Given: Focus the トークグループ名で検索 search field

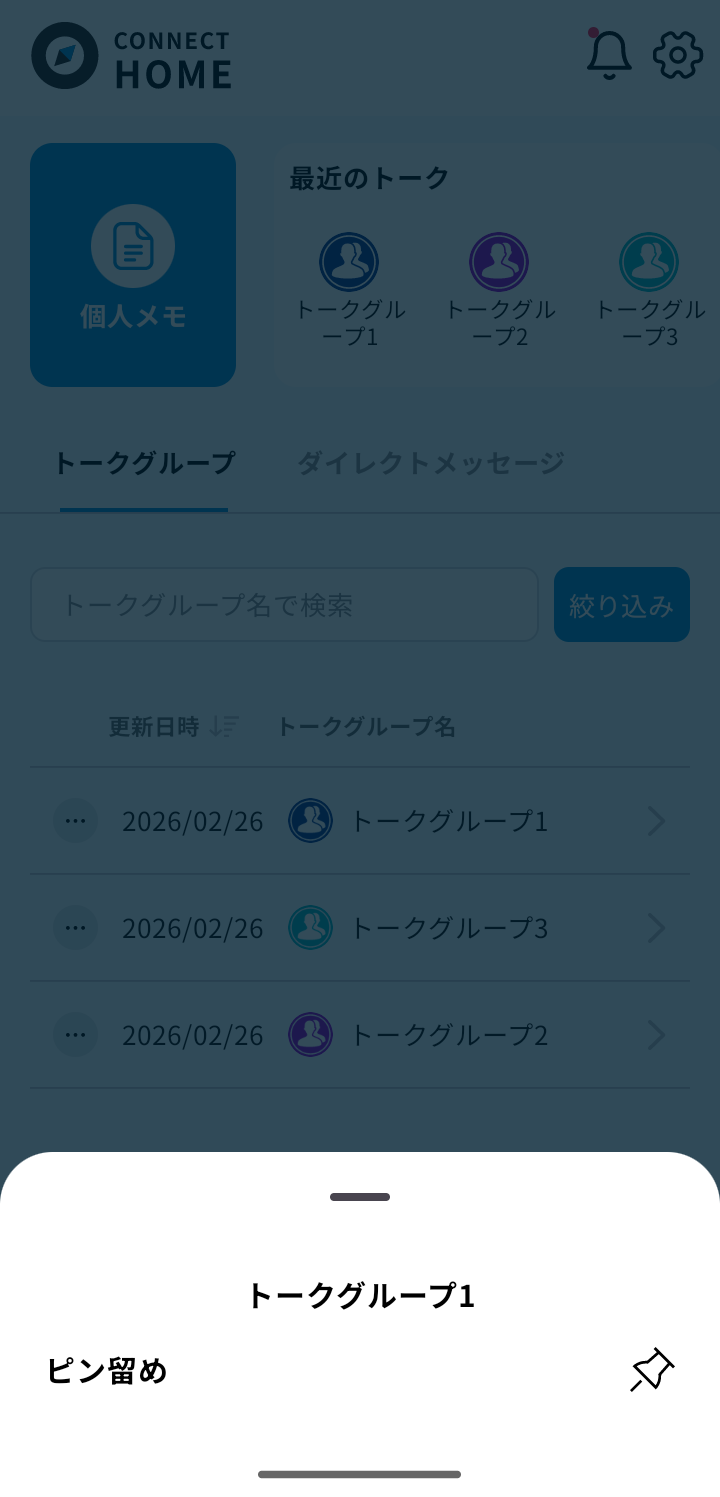Looking at the screenshot, I should pyautogui.click(x=285, y=605).
